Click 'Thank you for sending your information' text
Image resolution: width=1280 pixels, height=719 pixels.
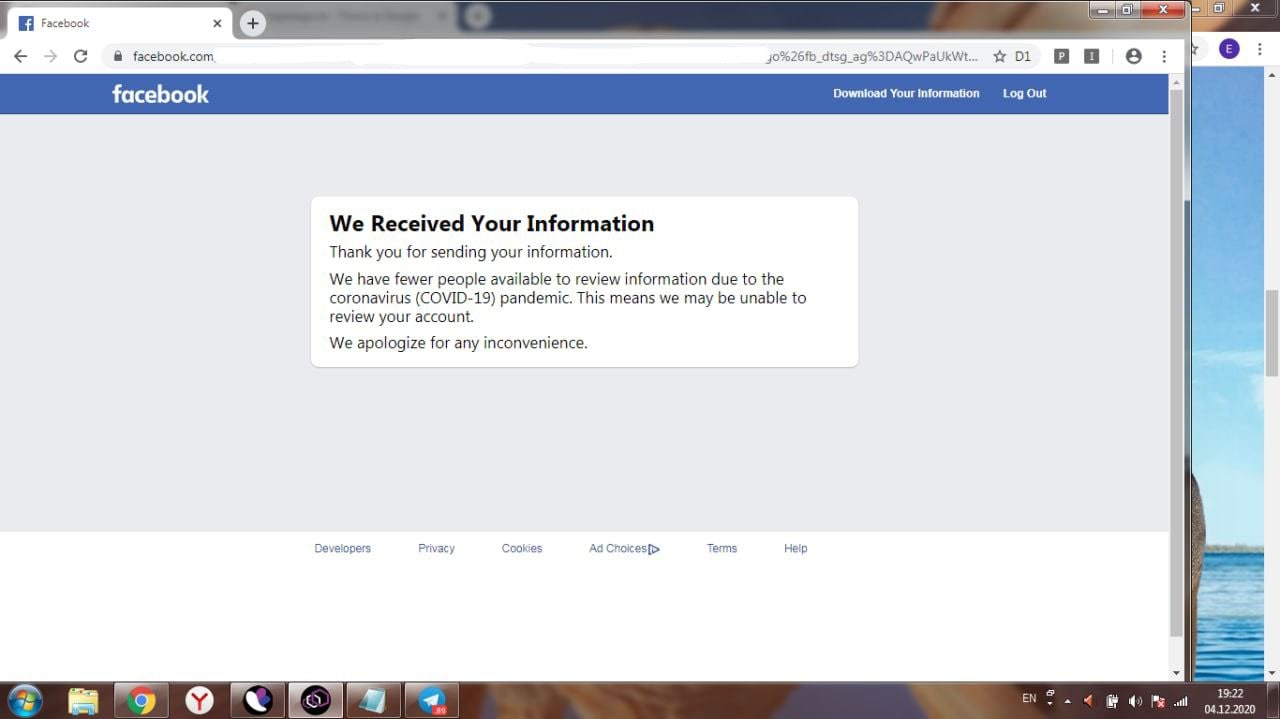(x=471, y=252)
